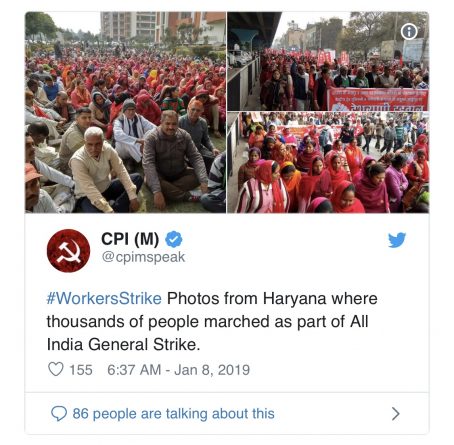
Task: Open the photo of marchers holding red banner
Action: coord(328,61)
